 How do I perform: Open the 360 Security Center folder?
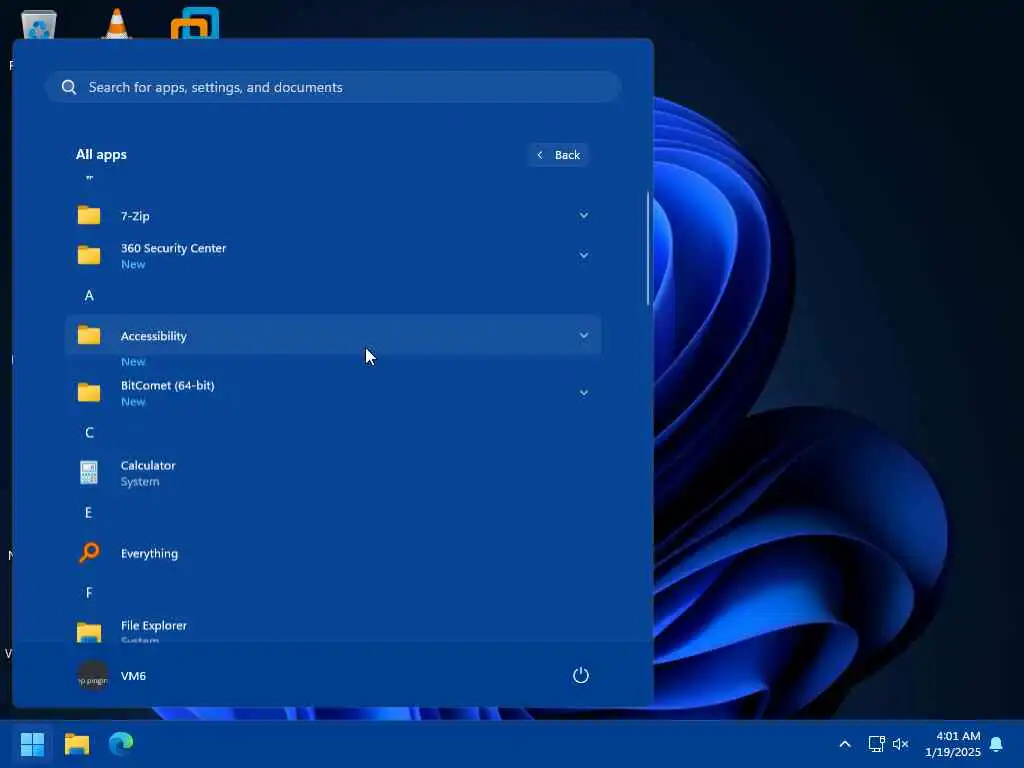pyautogui.click(x=332, y=255)
